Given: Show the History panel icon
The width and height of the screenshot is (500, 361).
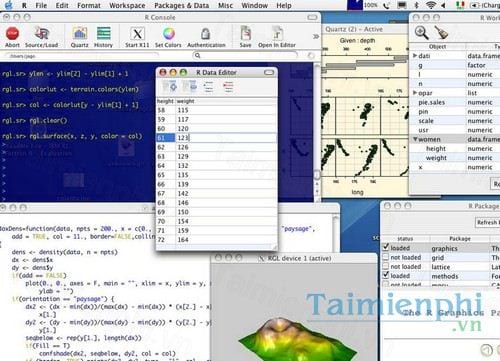Looking at the screenshot, I should pyautogui.click(x=104, y=33).
